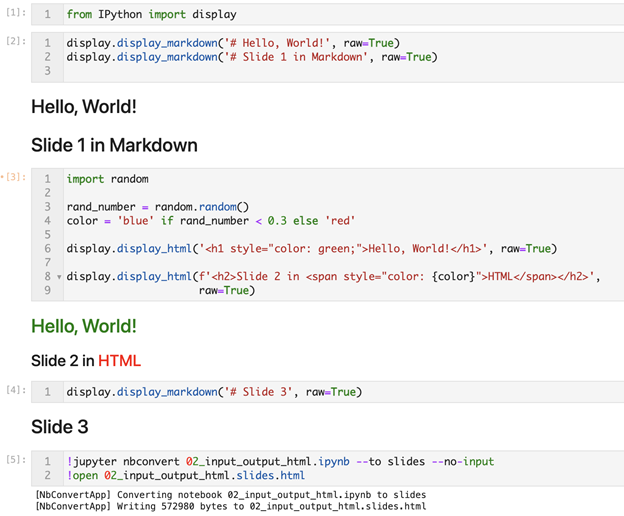
Task: Click cell prompt [5]:
Action: tap(16, 460)
